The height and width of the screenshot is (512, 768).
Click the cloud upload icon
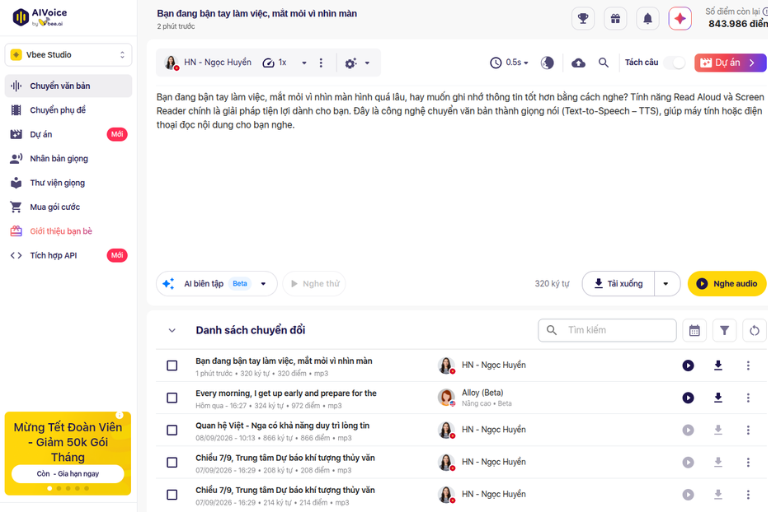[x=578, y=63]
